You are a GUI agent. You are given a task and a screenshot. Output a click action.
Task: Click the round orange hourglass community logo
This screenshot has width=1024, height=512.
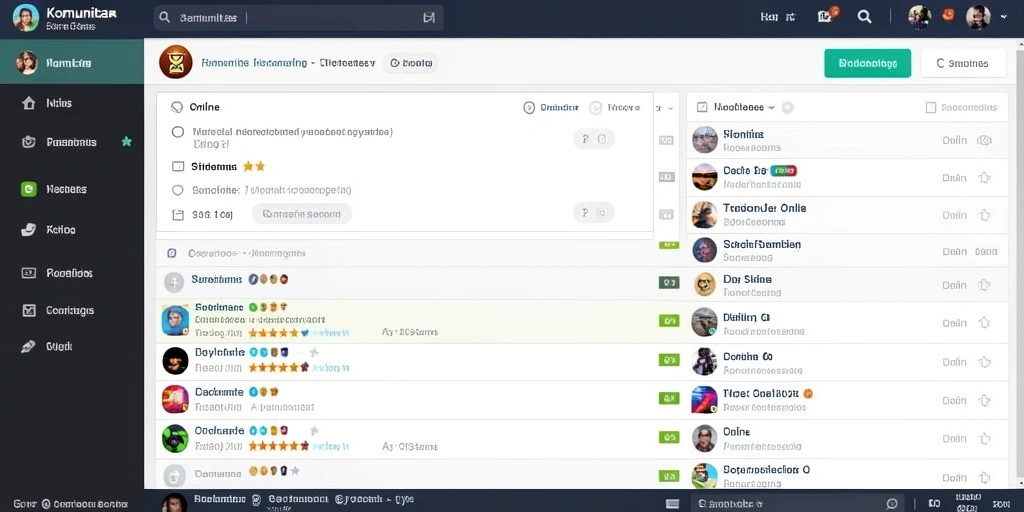tap(176, 63)
